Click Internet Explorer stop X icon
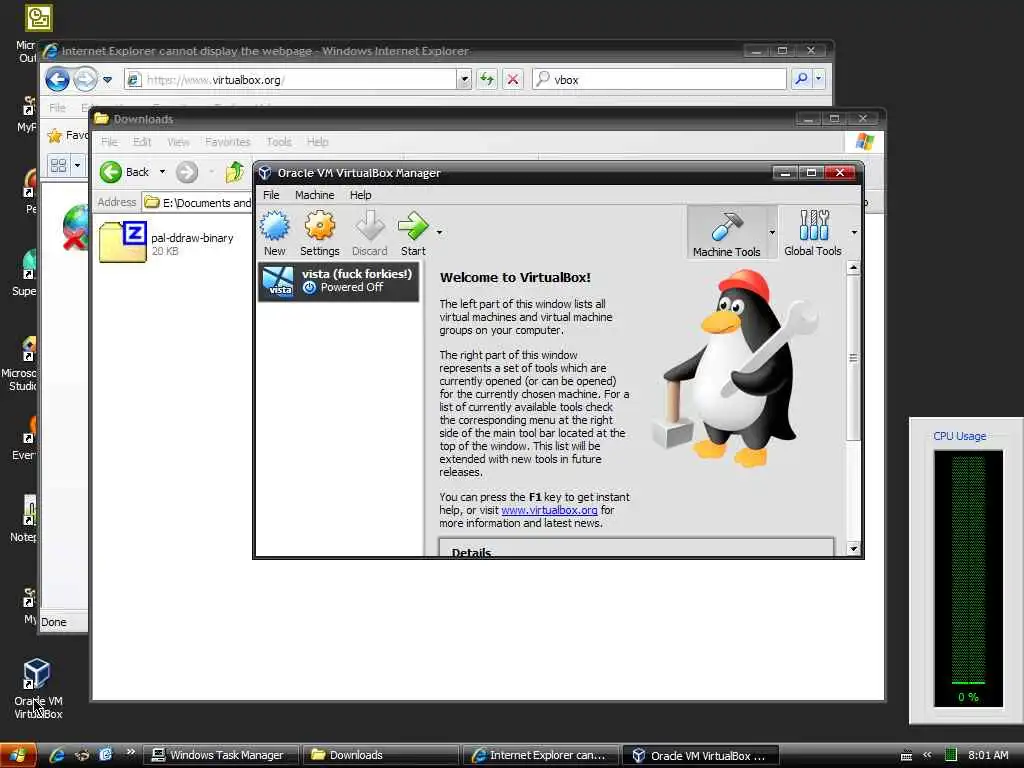The image size is (1024, 768). [x=513, y=80]
